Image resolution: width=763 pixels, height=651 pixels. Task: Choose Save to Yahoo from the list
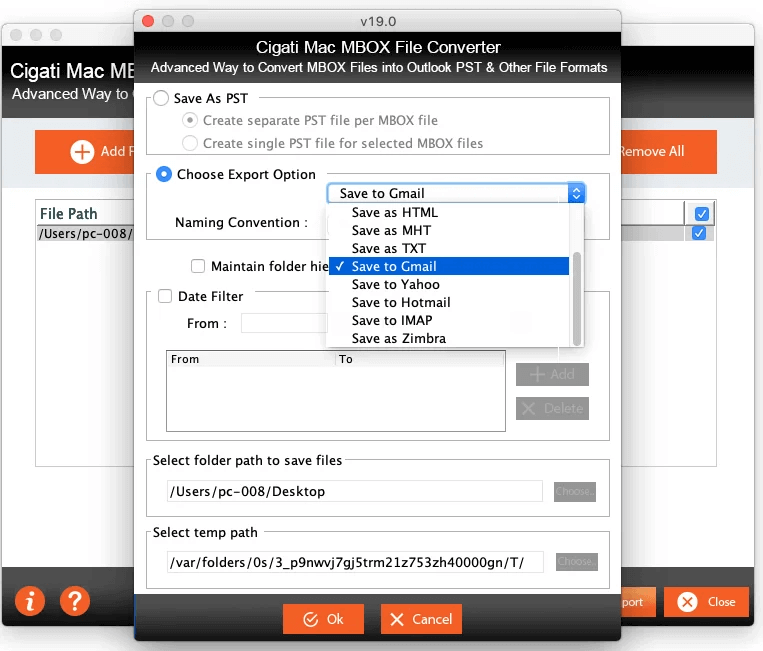coord(449,284)
